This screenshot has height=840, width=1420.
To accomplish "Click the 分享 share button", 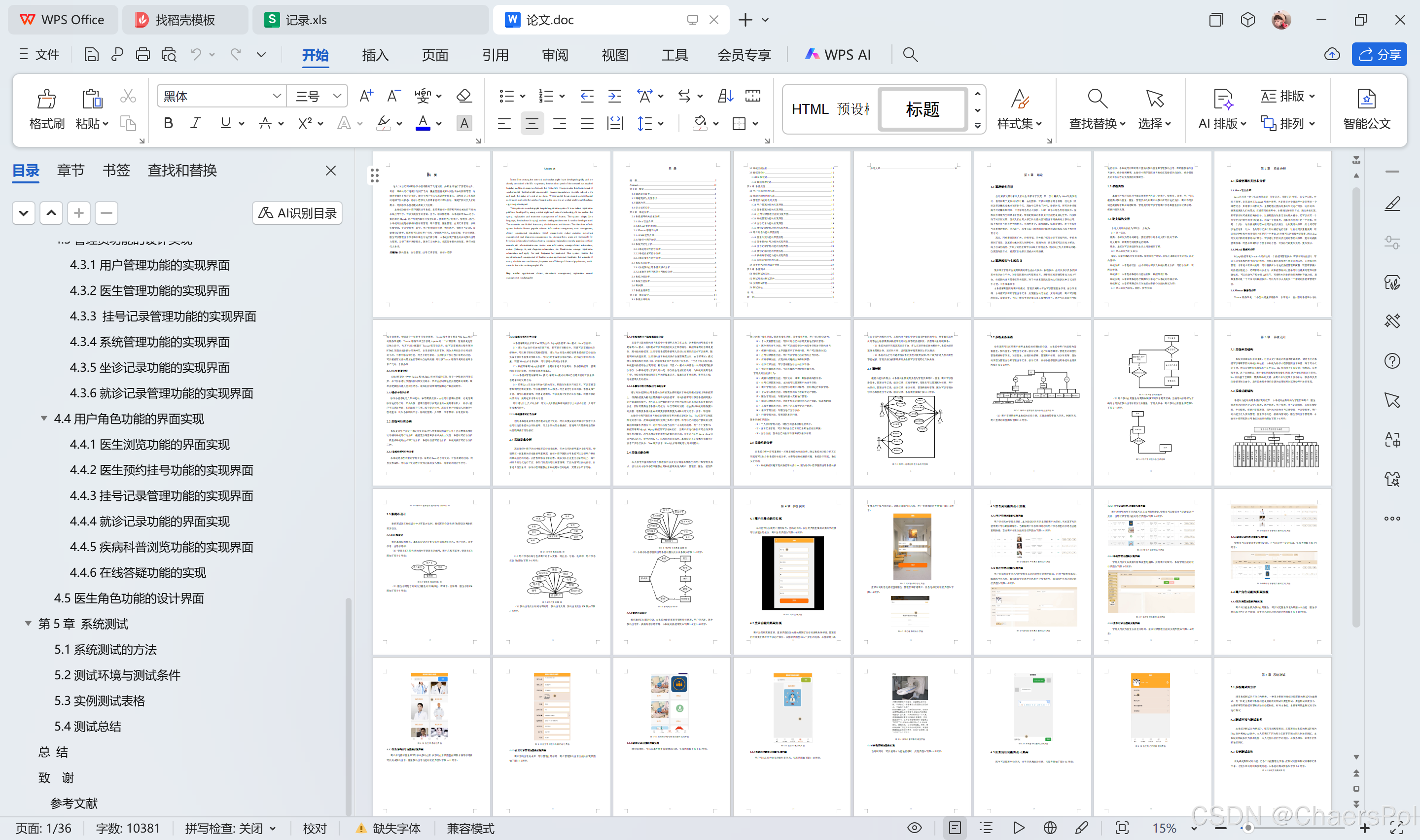I will tap(1379, 54).
